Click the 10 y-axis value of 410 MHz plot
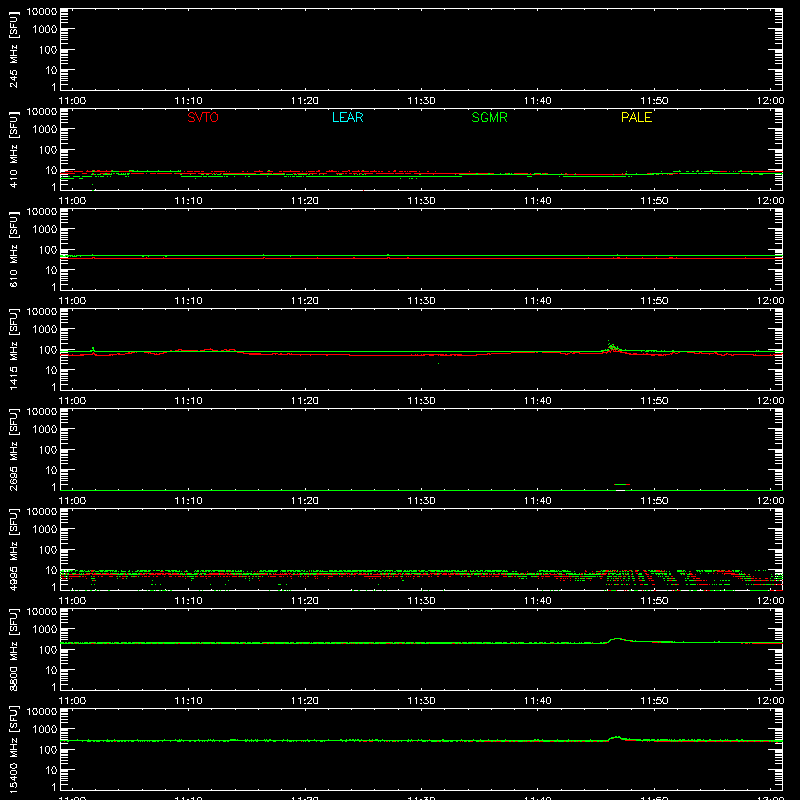 (x=52, y=170)
